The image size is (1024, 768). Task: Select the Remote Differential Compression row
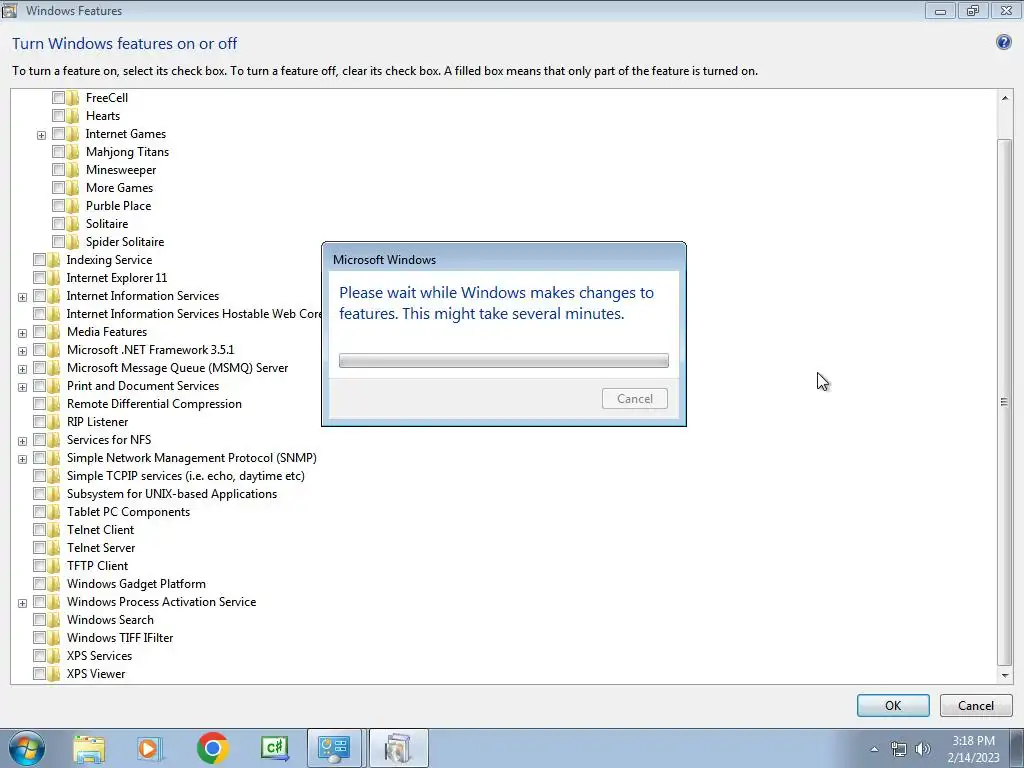pyautogui.click(x=154, y=404)
